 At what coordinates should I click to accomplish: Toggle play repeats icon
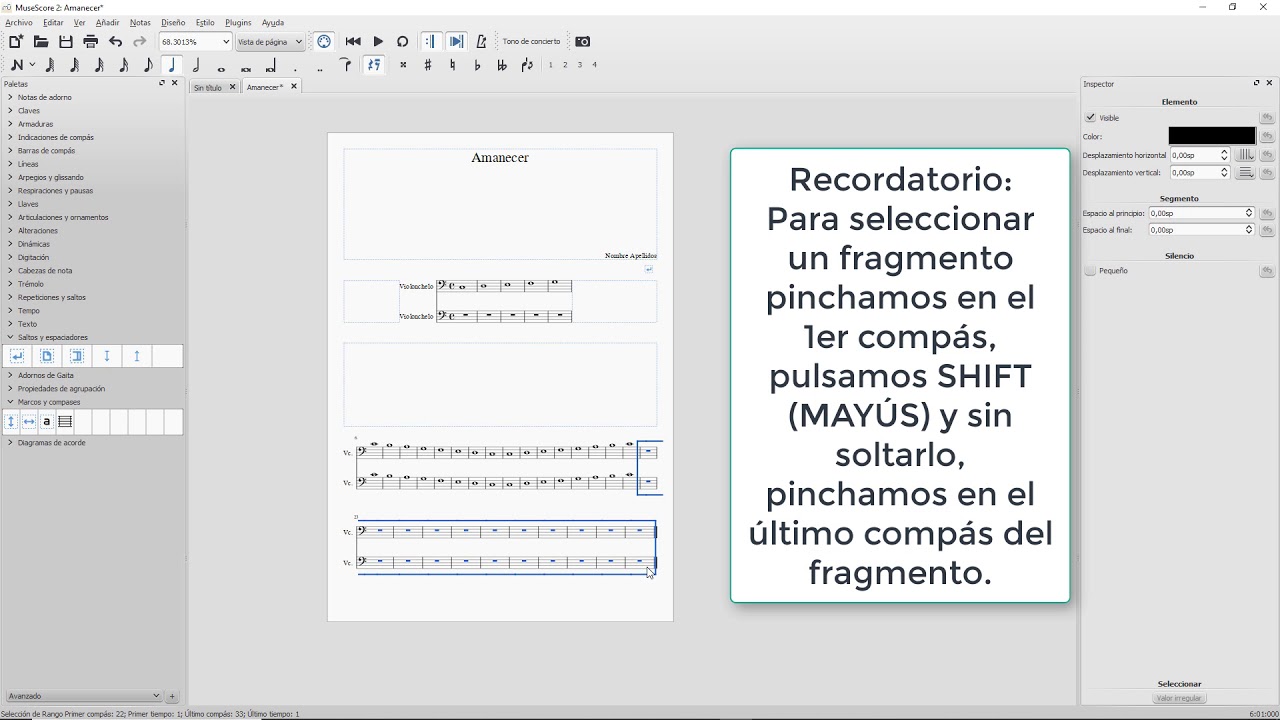click(431, 42)
